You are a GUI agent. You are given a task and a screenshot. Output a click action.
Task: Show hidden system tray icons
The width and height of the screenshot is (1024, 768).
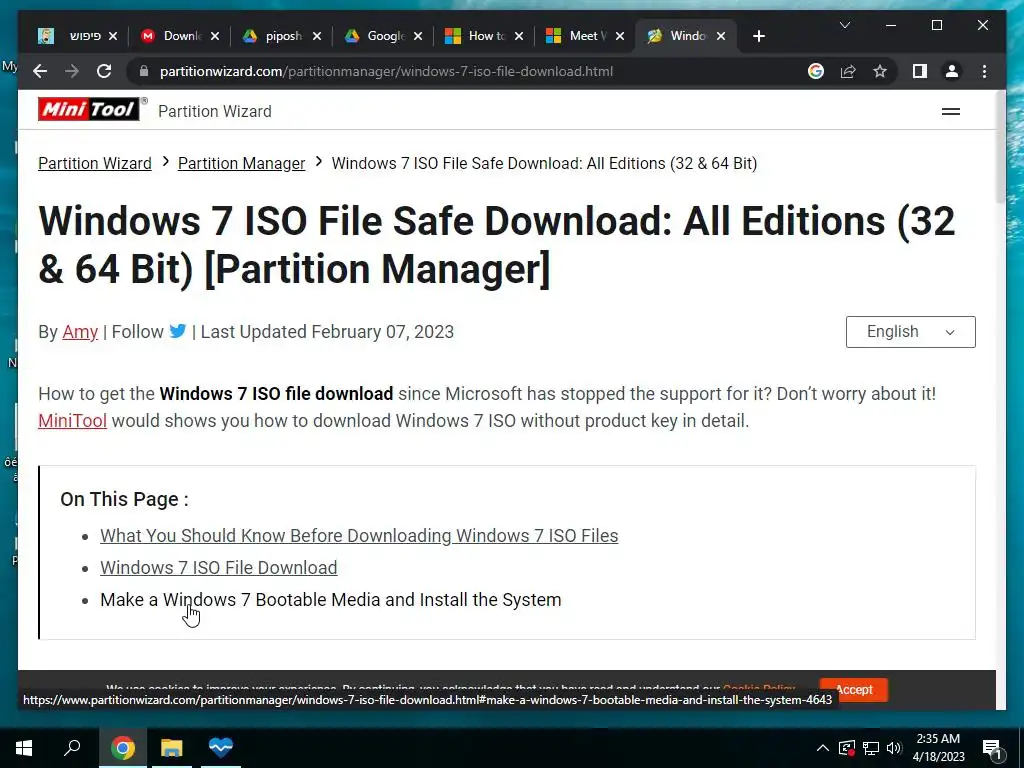[x=823, y=748]
